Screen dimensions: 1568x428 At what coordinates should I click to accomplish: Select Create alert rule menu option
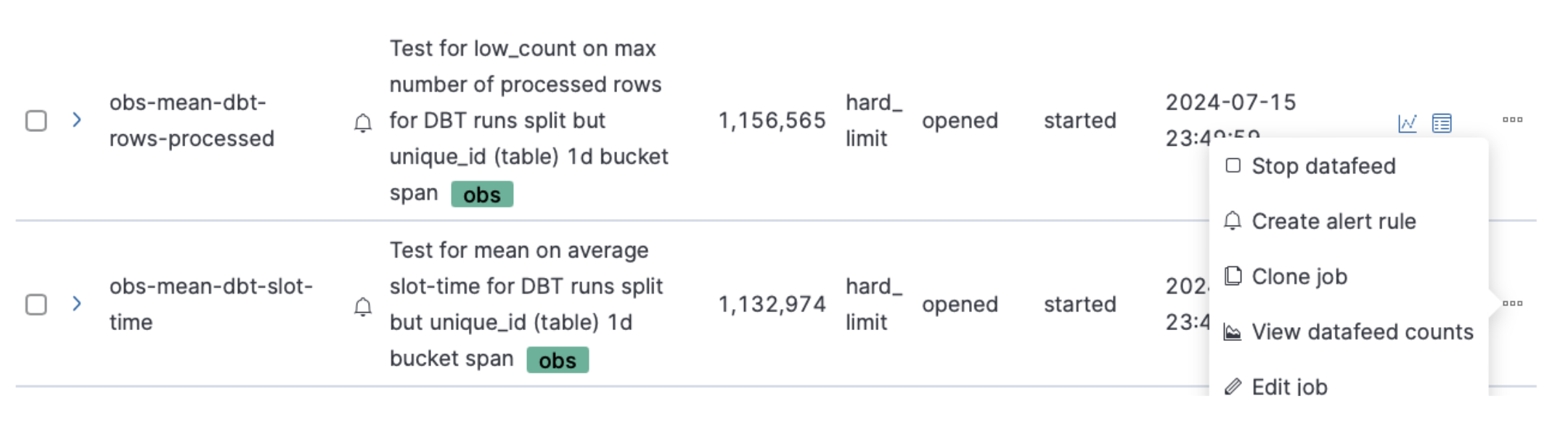(1333, 221)
